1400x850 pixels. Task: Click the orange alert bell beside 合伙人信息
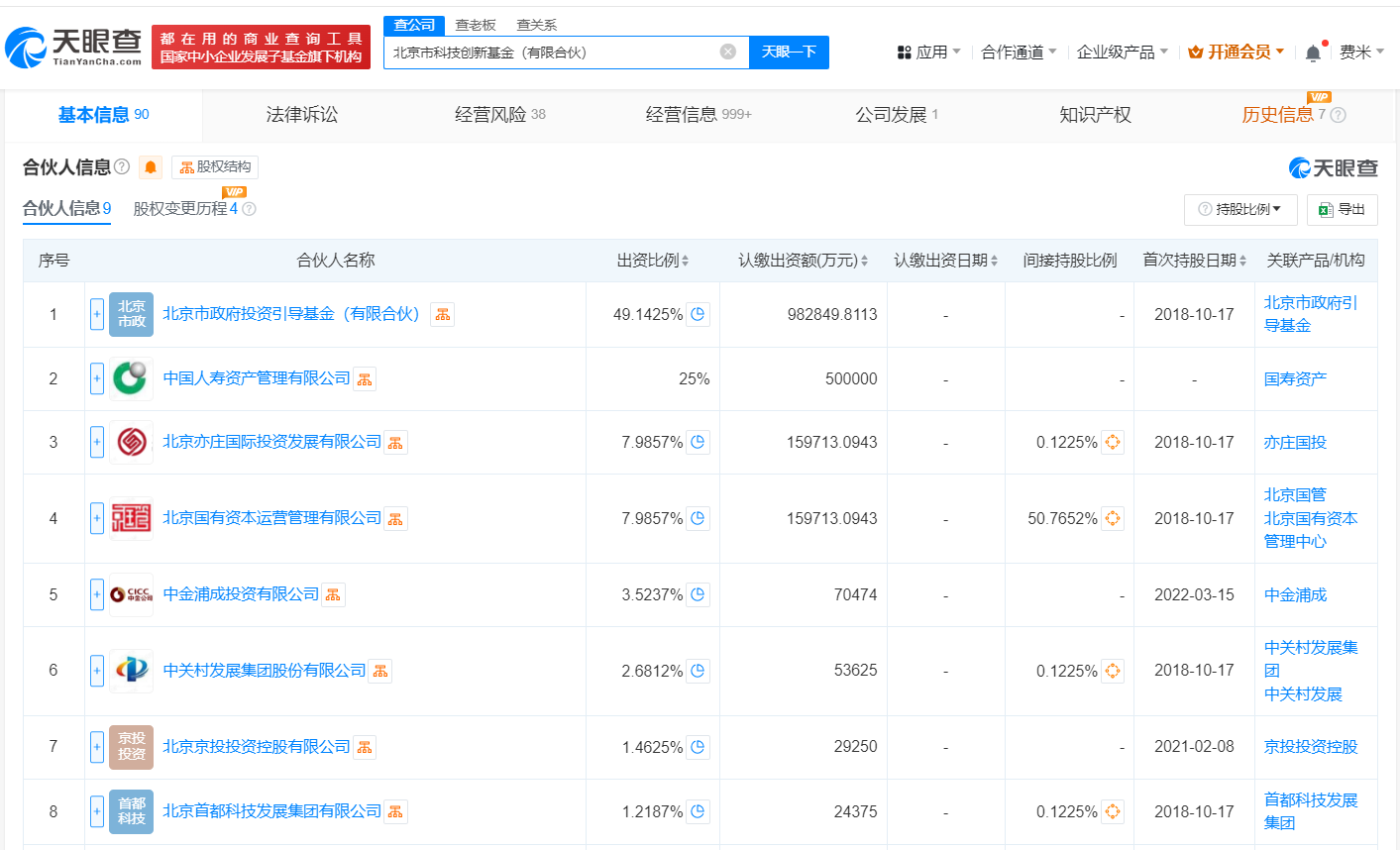click(x=151, y=167)
